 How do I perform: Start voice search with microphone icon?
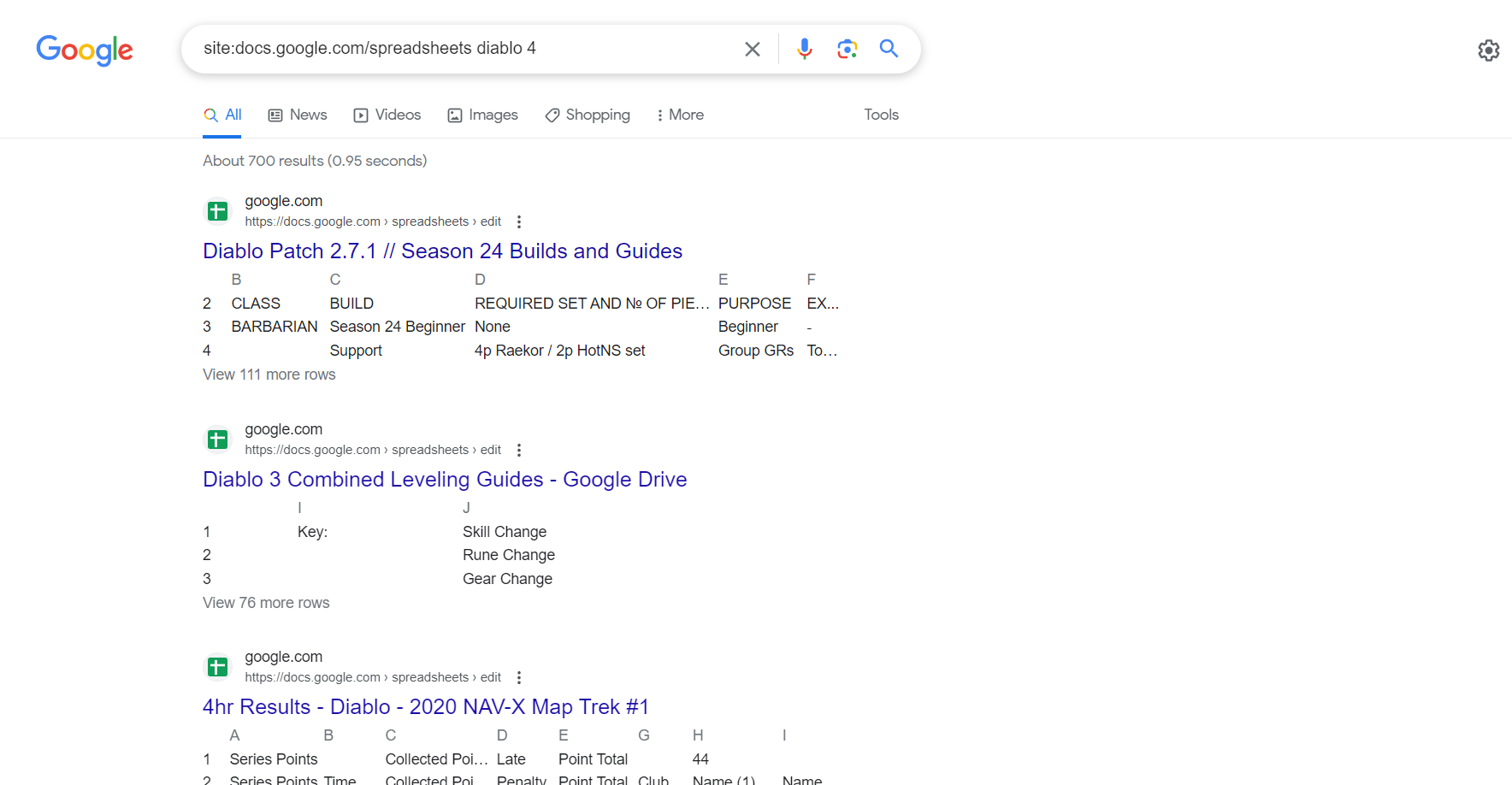pos(804,49)
